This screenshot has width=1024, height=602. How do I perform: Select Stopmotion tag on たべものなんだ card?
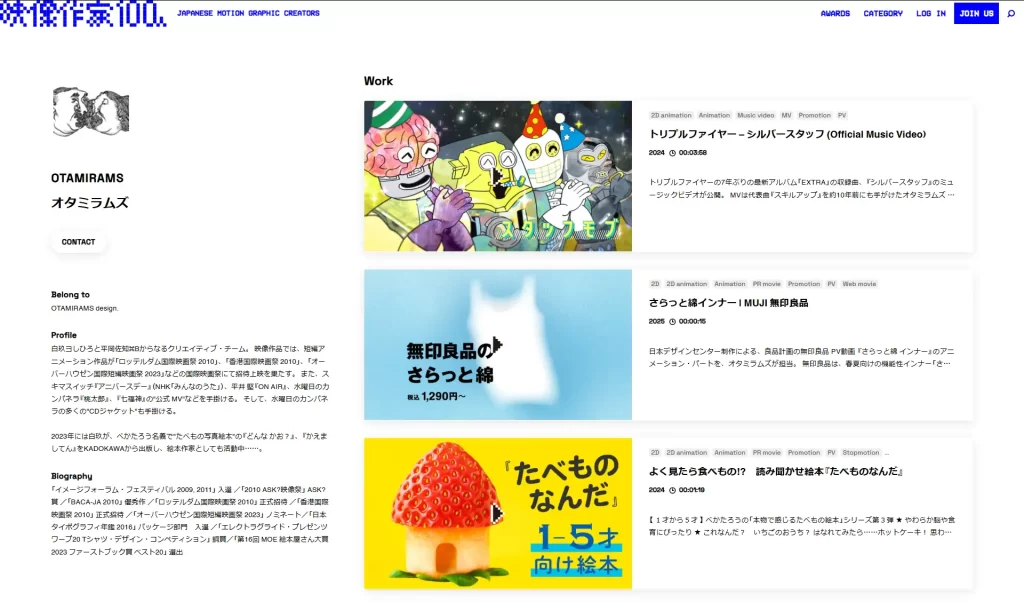click(861, 452)
